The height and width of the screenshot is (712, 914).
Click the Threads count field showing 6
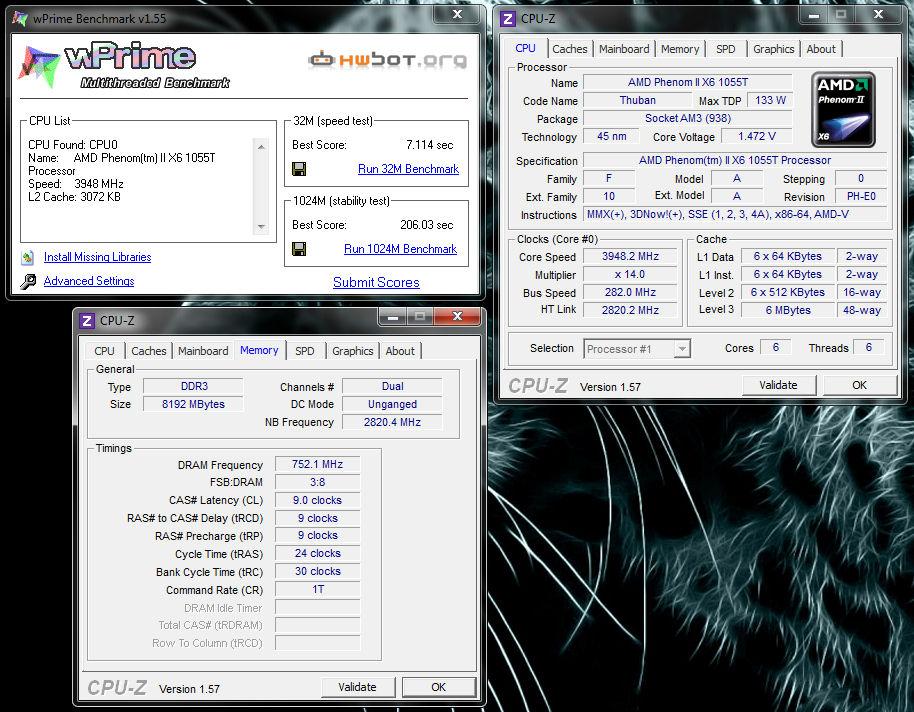(868, 348)
